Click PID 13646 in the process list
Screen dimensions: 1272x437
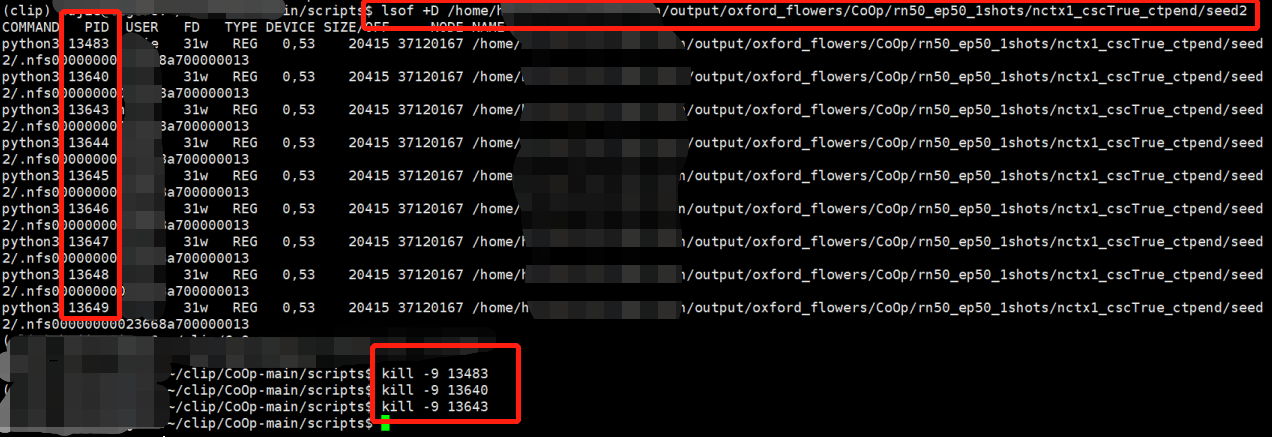(89, 209)
